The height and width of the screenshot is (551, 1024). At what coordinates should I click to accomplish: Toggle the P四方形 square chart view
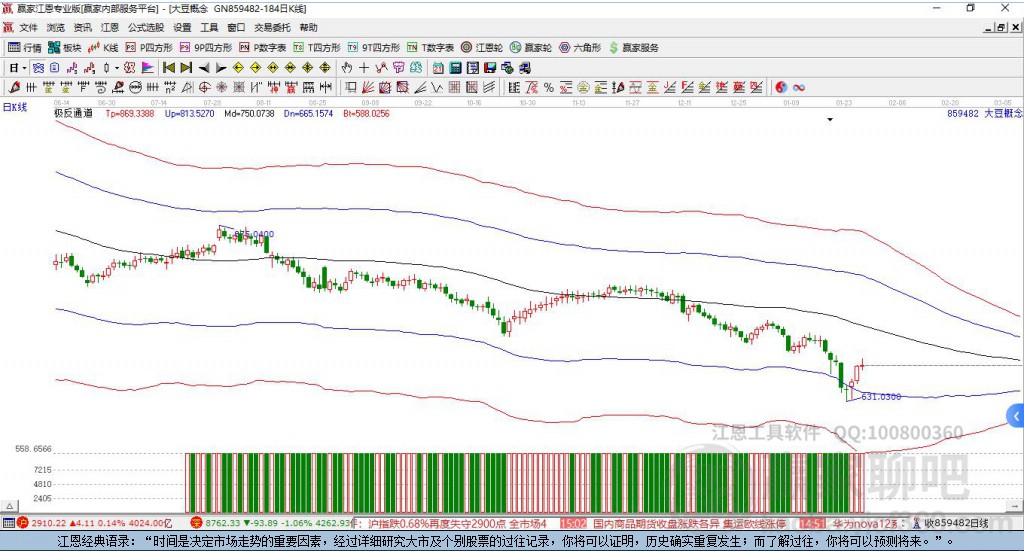(148, 47)
